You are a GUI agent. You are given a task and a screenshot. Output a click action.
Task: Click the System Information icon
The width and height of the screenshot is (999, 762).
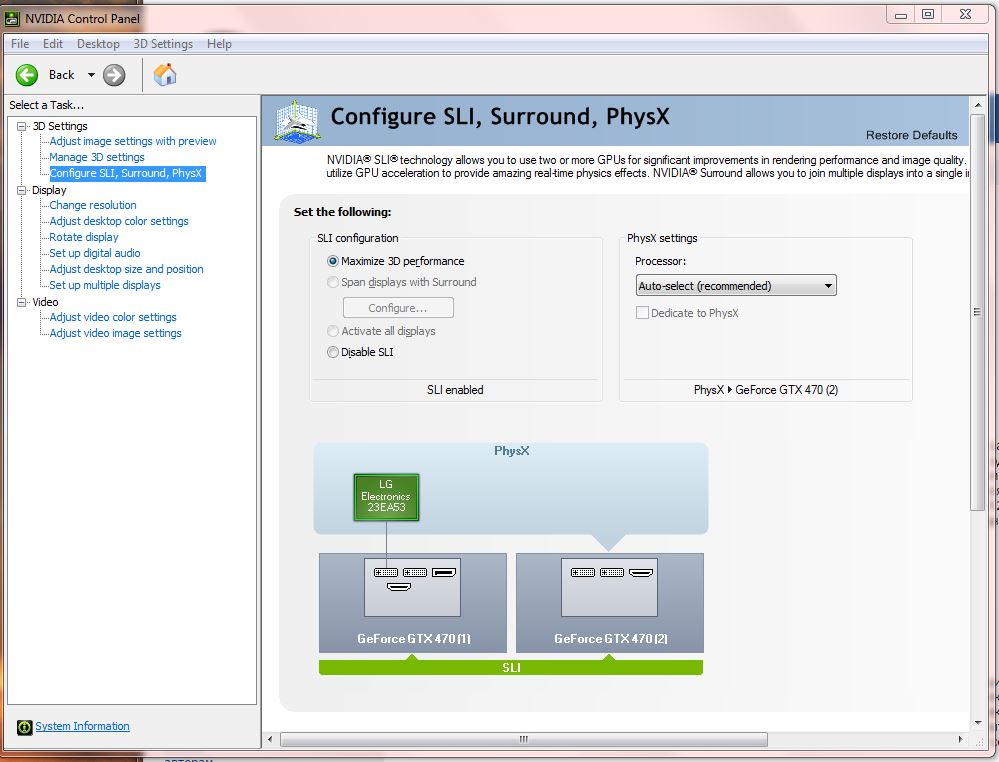pos(24,727)
